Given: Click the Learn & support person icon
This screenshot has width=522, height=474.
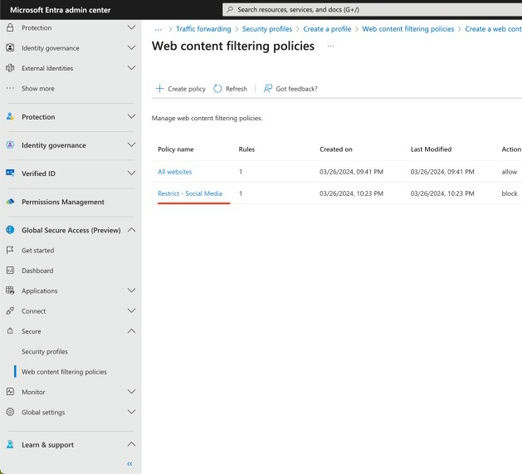Looking at the screenshot, I should 10,444.
